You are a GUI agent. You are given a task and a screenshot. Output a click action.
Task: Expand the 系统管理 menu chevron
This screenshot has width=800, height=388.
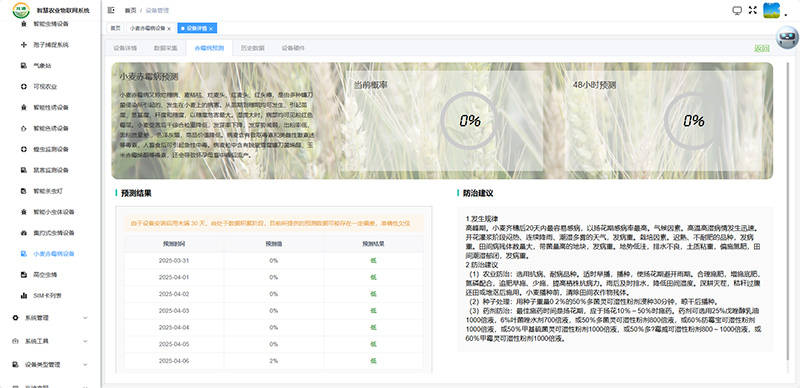pyautogui.click(x=85, y=318)
